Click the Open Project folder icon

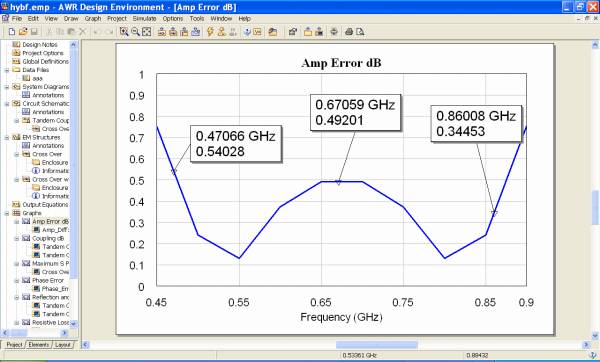point(23,32)
